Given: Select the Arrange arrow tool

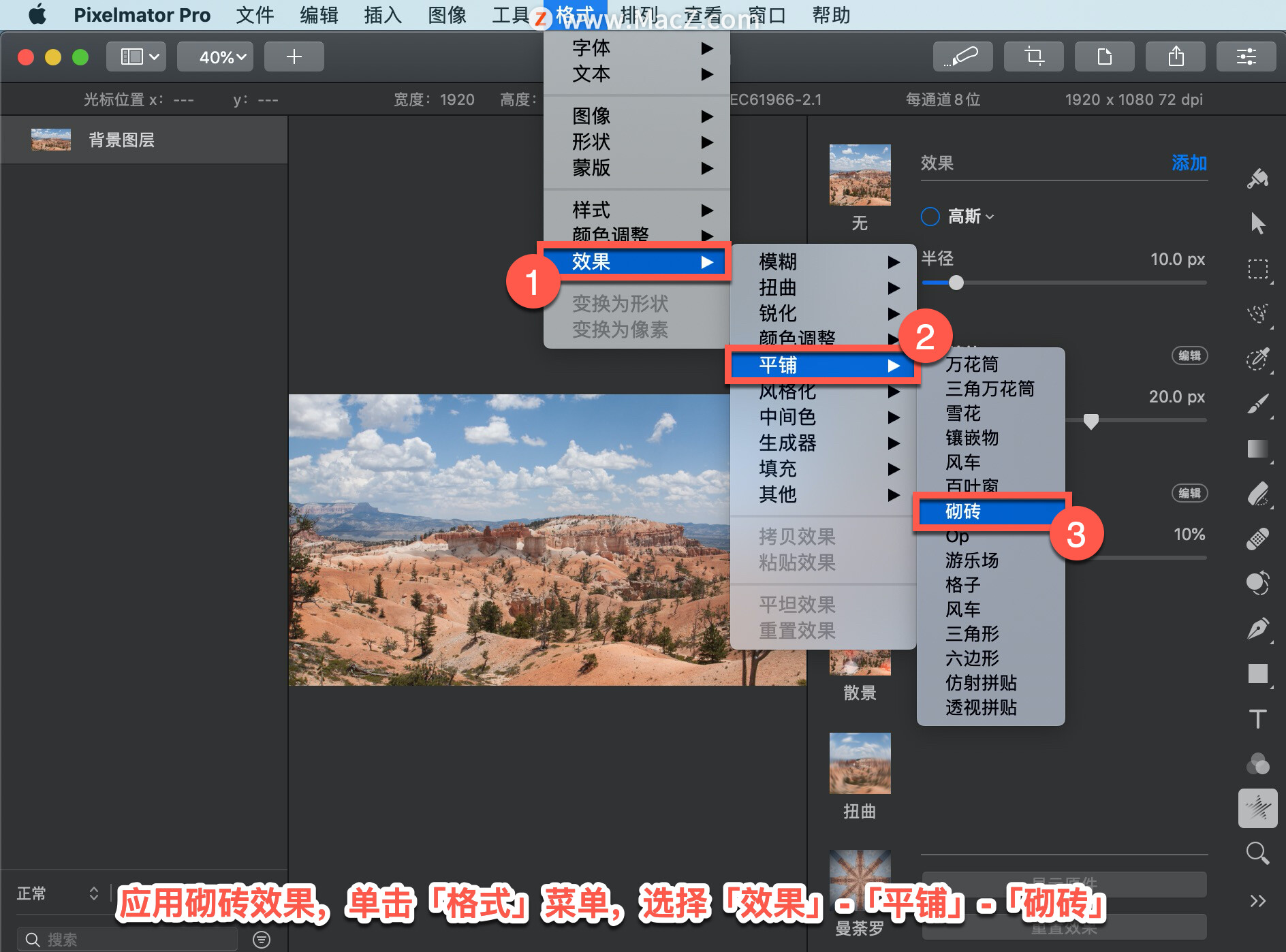Looking at the screenshot, I should click(x=1257, y=223).
